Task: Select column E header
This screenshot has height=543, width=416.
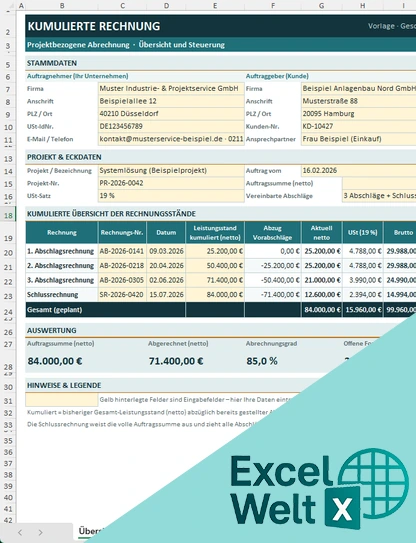Action: [x=215, y=6]
